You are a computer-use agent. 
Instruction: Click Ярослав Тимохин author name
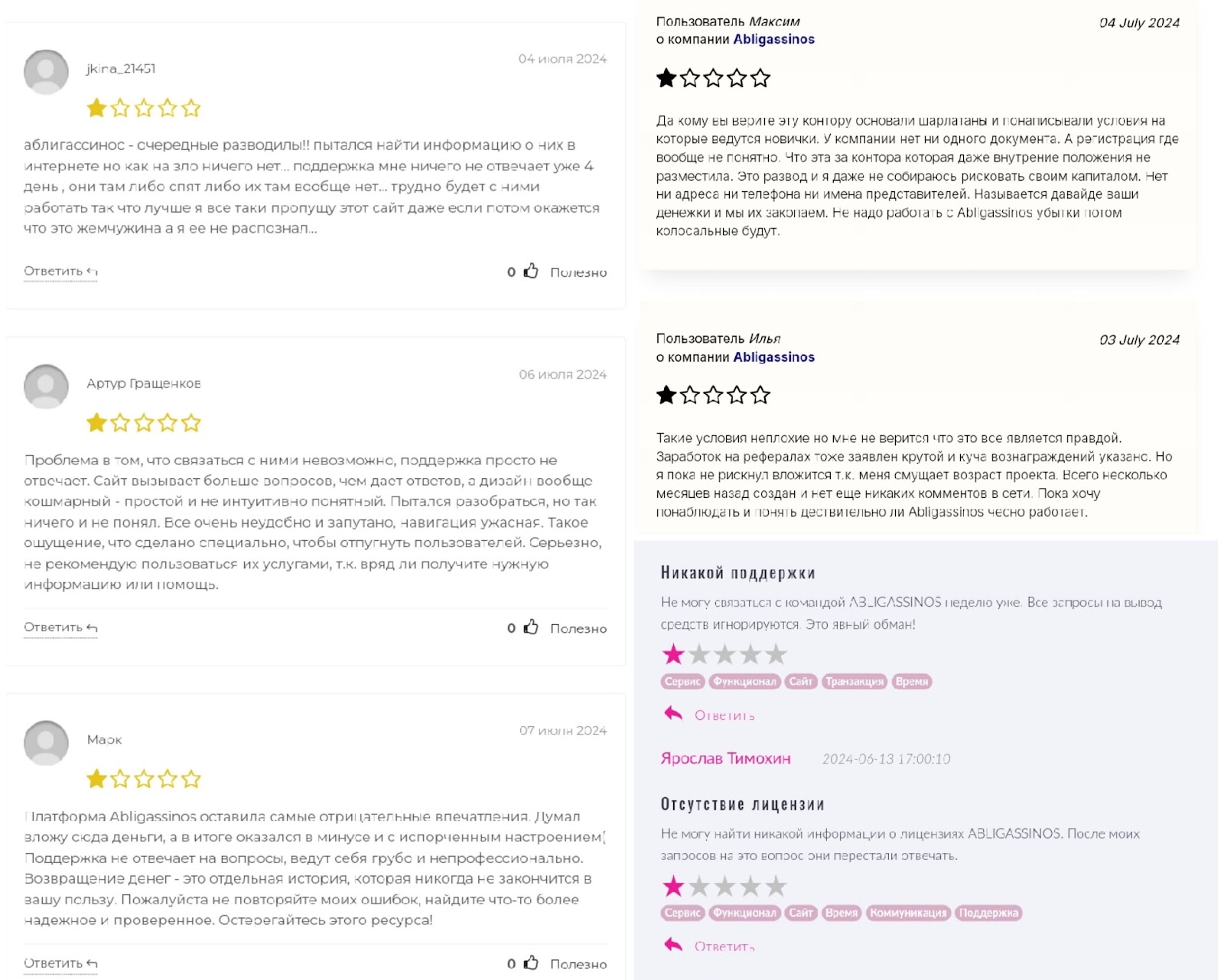point(725,759)
